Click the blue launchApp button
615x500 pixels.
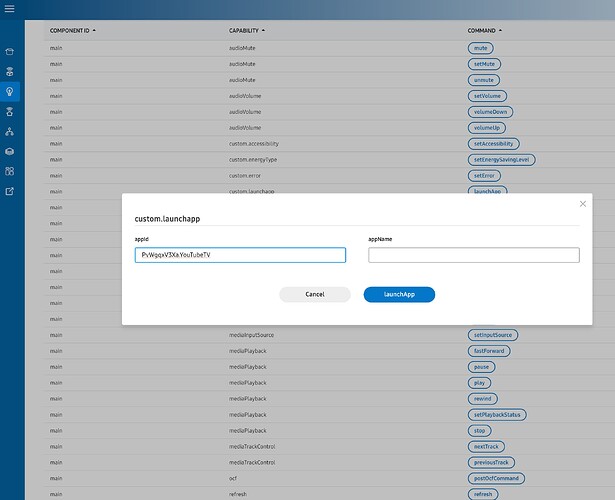pos(399,295)
